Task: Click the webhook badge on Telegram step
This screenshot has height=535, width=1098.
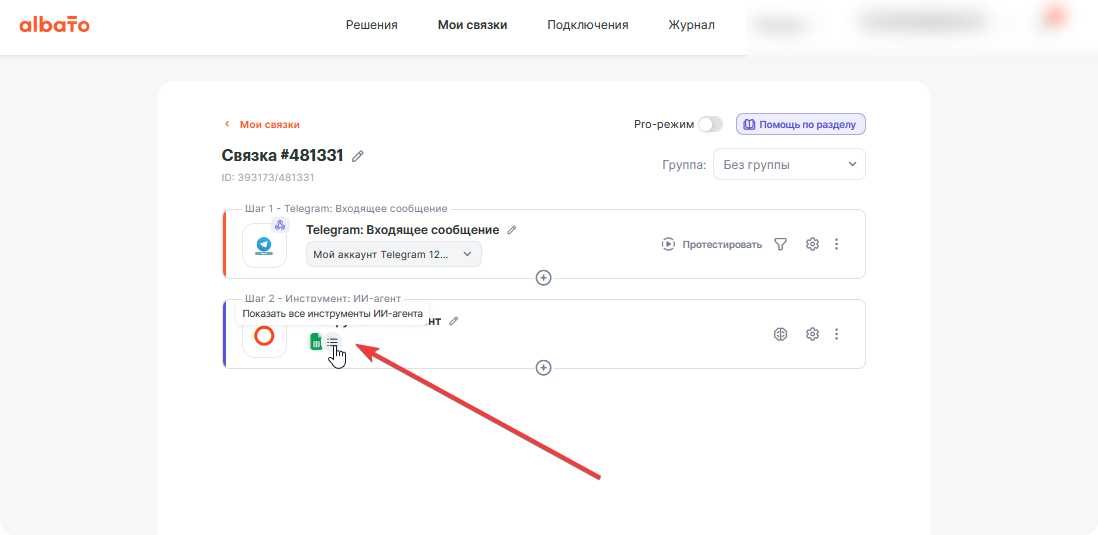Action: (280, 225)
